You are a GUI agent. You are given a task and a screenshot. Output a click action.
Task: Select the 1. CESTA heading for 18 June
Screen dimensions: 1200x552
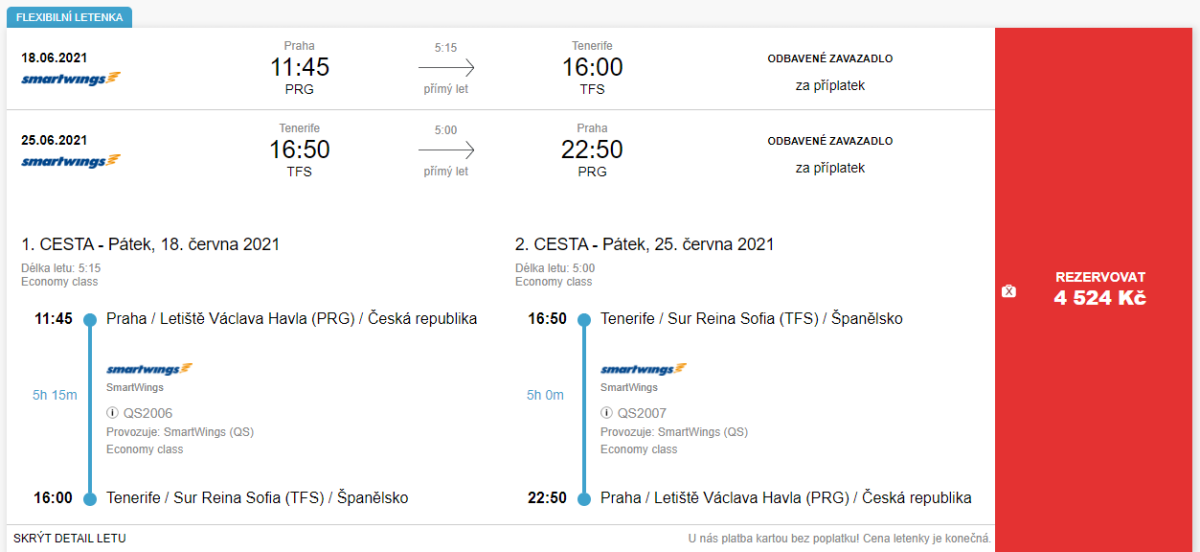(150, 244)
